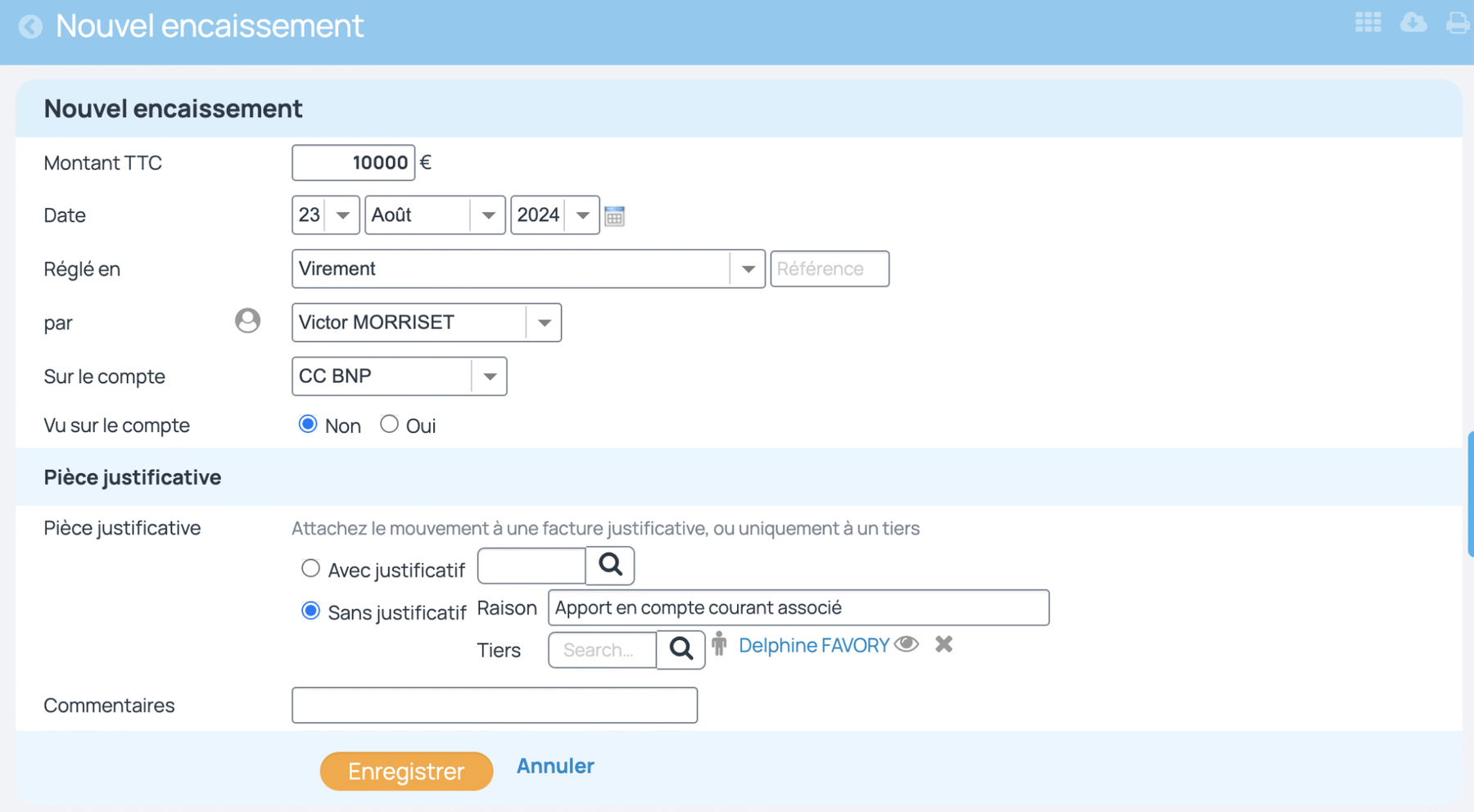Select Oui for Vu sur le compte
The height and width of the screenshot is (812, 1474).
click(389, 424)
